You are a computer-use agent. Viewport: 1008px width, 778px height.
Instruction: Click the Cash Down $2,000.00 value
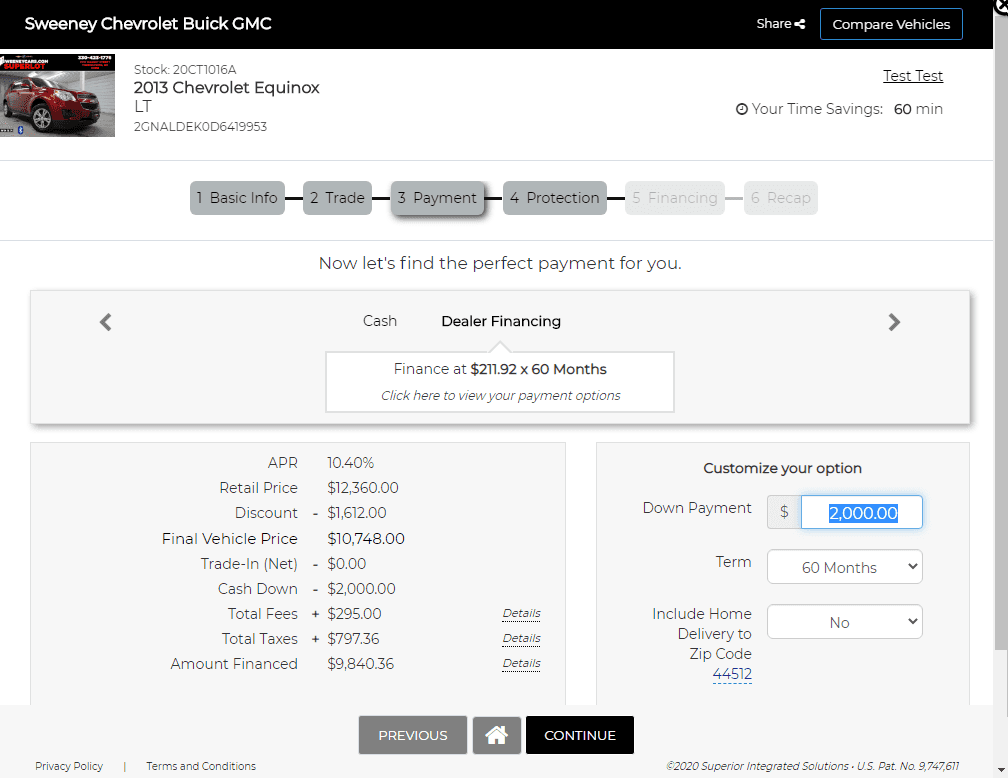(x=361, y=589)
